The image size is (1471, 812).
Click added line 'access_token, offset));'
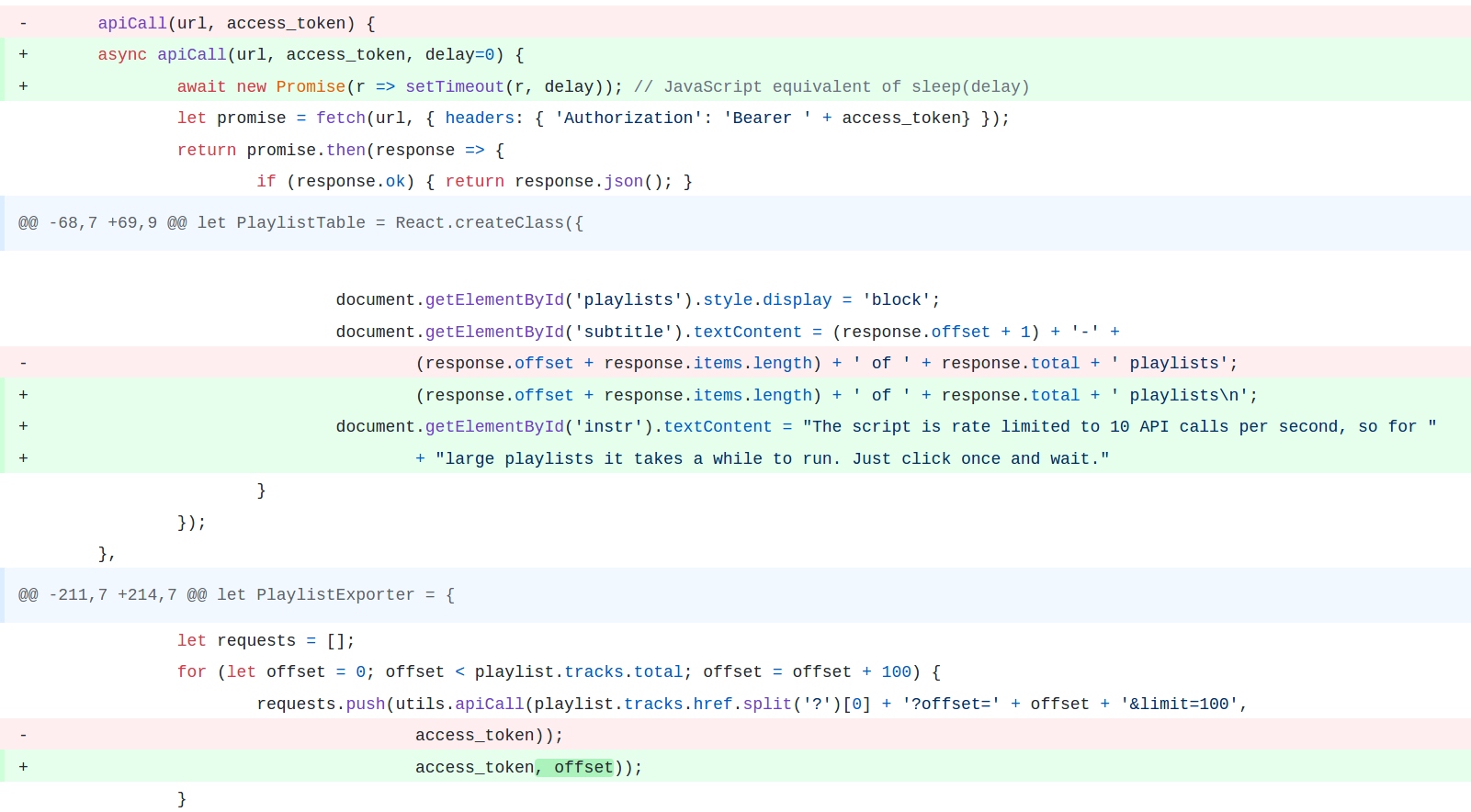coord(735,767)
